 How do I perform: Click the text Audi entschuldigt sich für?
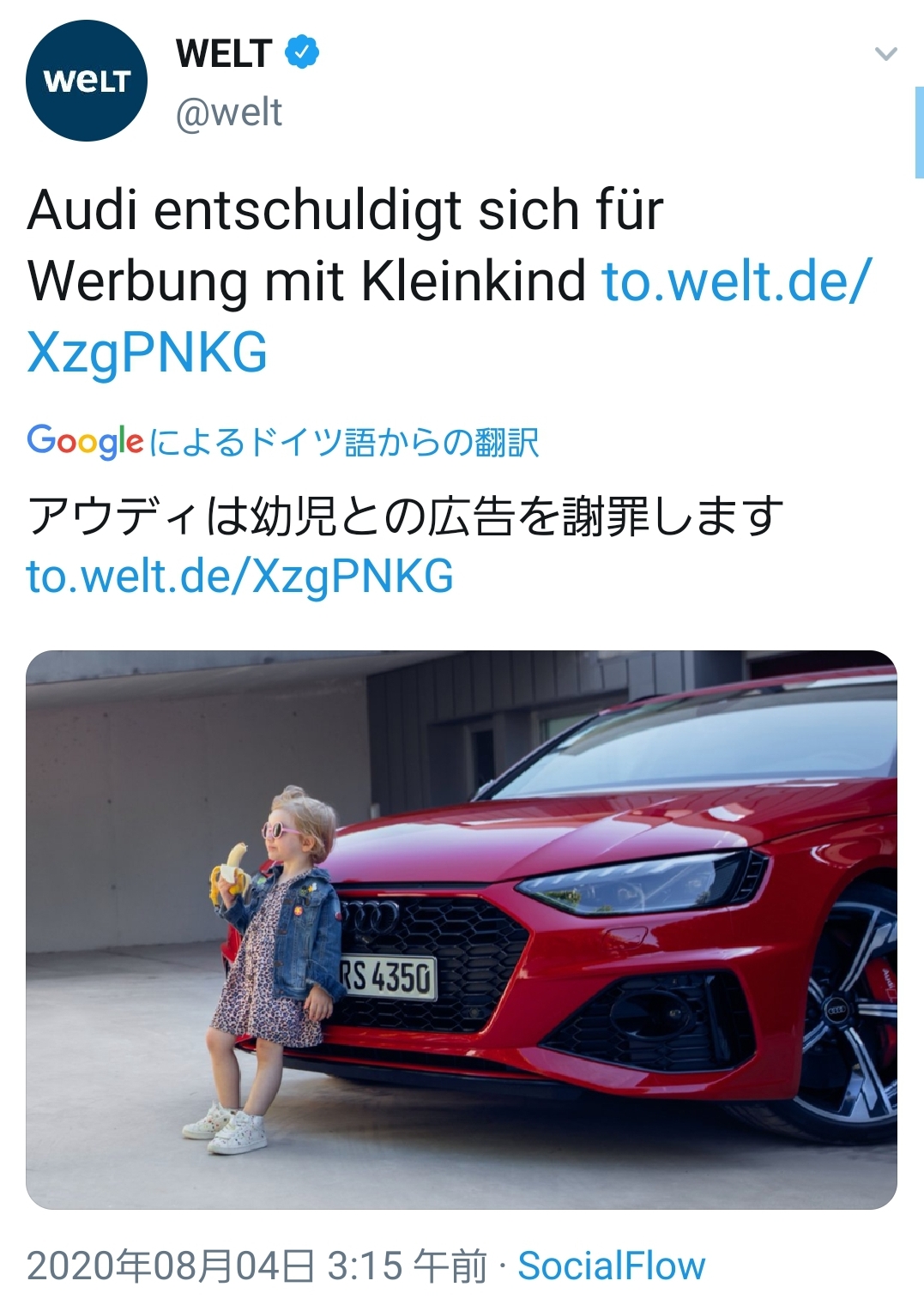click(346, 209)
